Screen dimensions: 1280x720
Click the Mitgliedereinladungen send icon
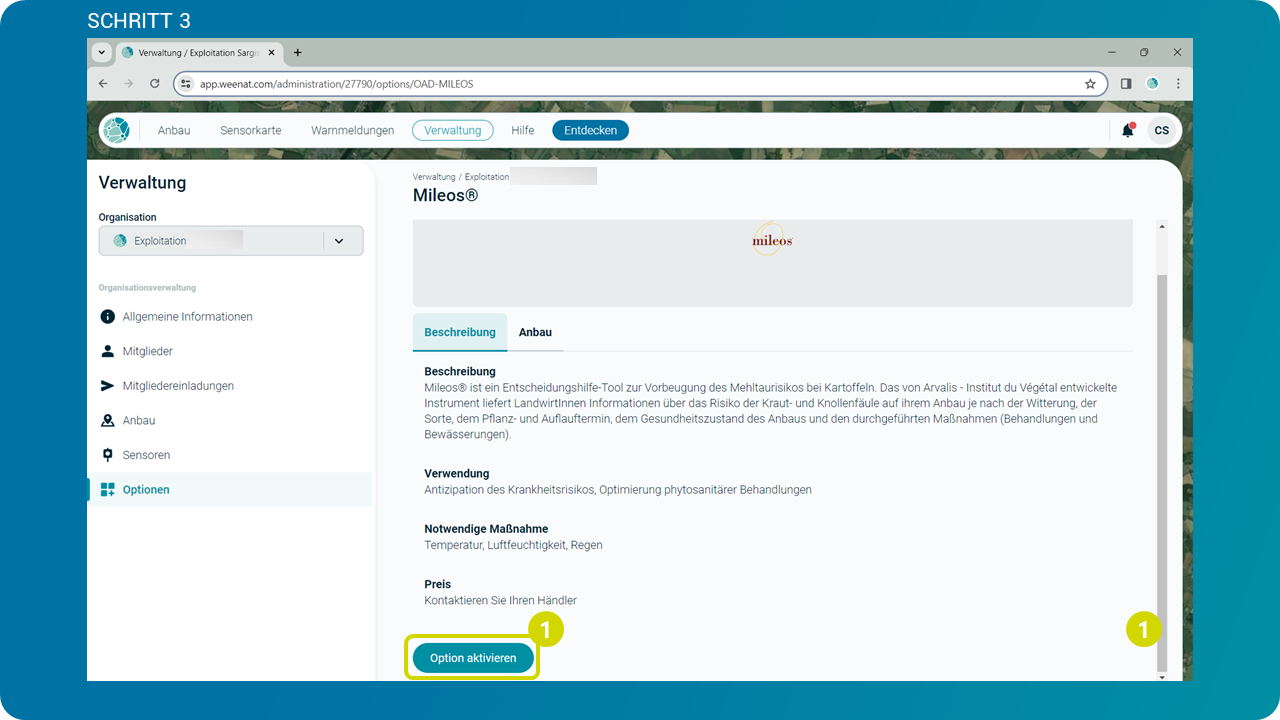point(108,386)
